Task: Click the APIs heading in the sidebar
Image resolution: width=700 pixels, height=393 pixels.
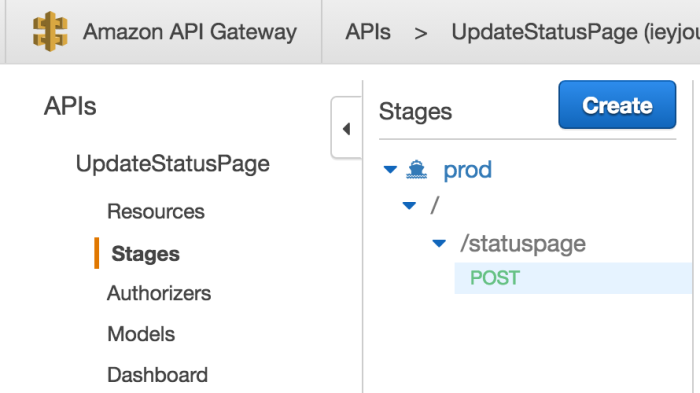Action: tap(70, 106)
